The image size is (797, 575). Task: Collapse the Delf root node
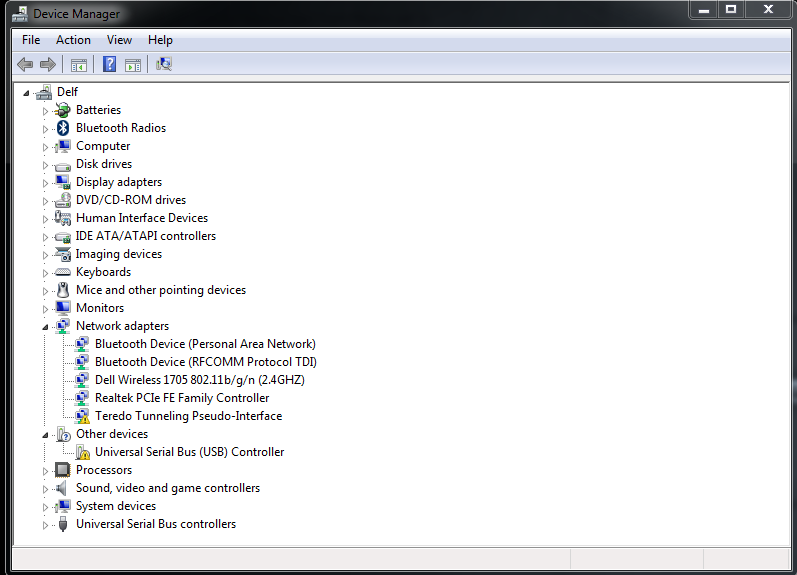pyautogui.click(x=26, y=93)
